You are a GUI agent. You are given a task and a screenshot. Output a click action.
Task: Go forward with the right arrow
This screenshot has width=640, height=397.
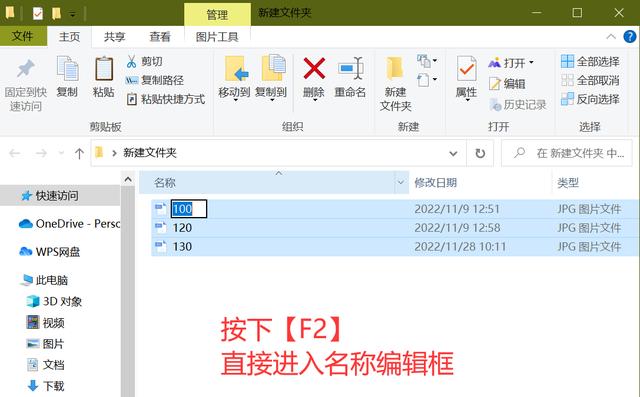click(x=41, y=153)
